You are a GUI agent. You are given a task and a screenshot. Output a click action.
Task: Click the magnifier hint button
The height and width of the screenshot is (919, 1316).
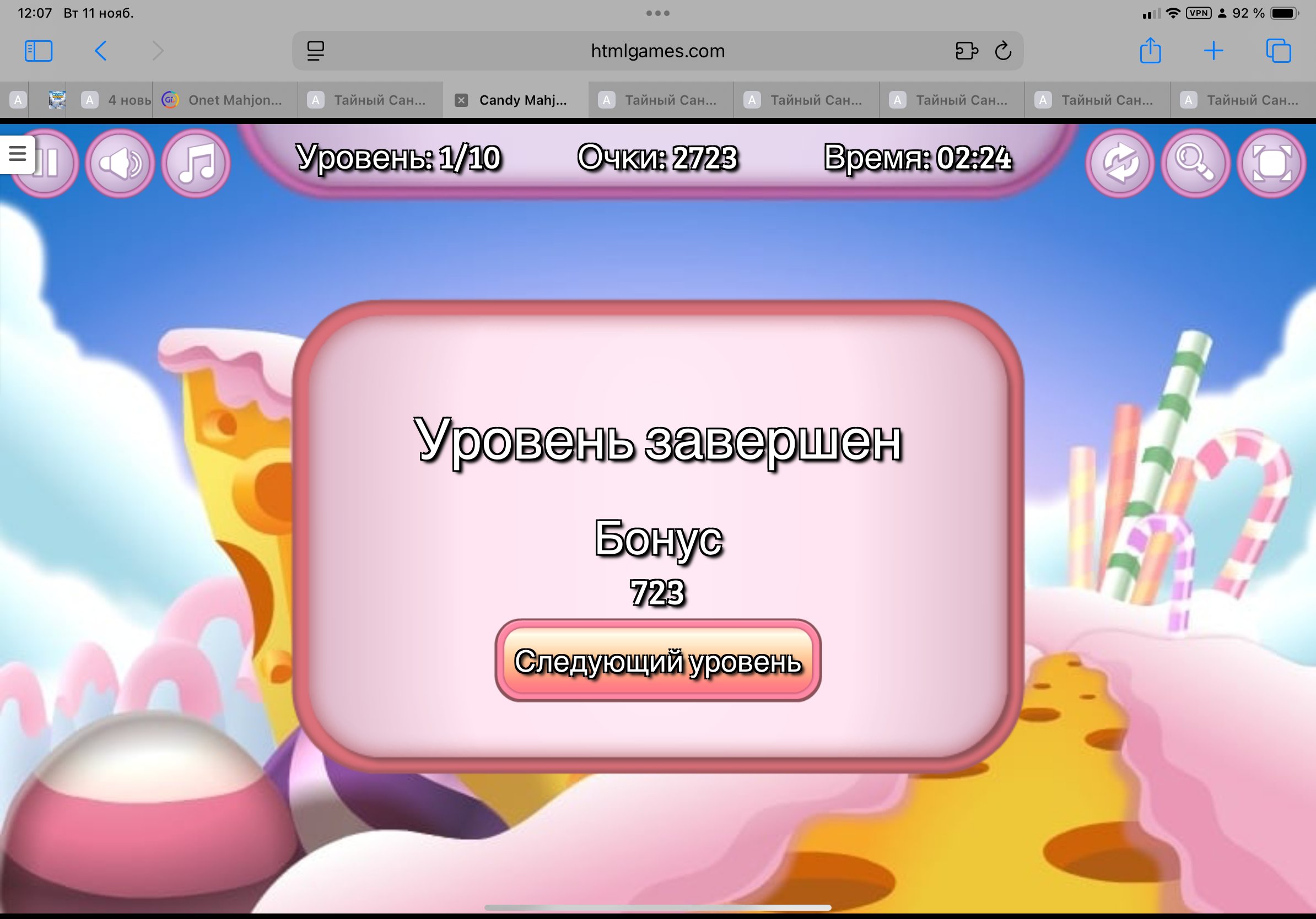click(1195, 164)
